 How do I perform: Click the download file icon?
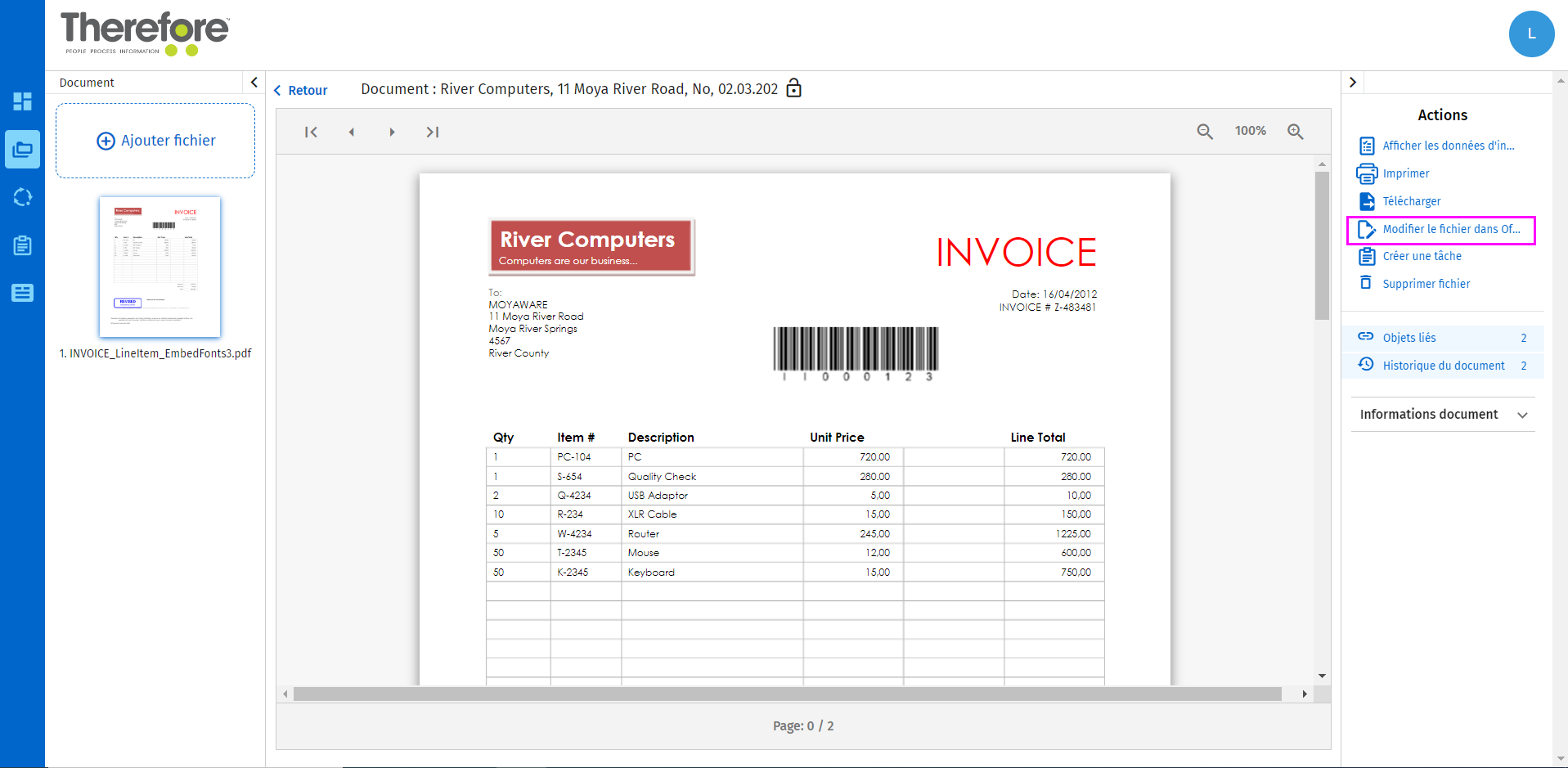point(1367,201)
